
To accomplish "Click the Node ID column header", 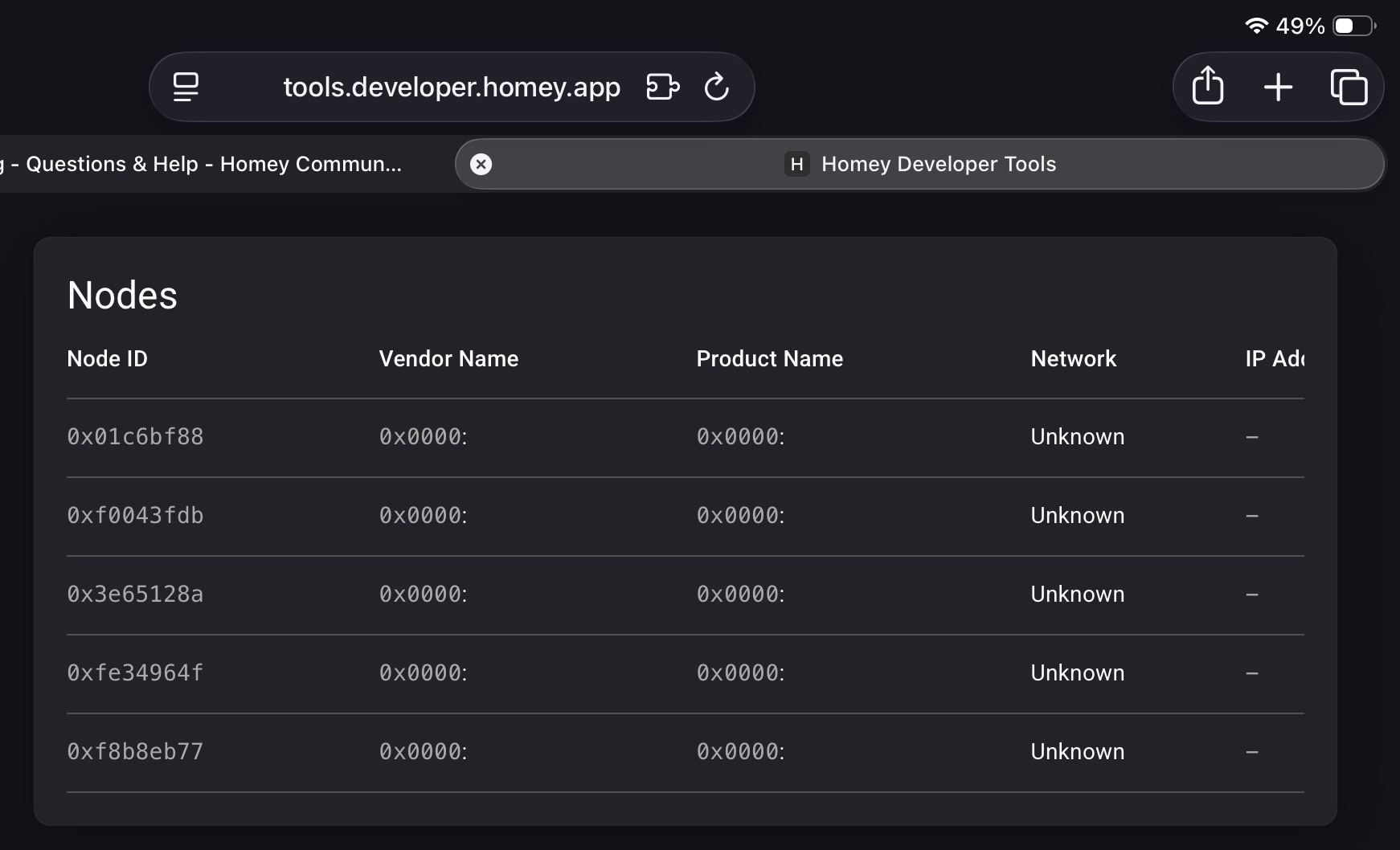I will pyautogui.click(x=107, y=358).
